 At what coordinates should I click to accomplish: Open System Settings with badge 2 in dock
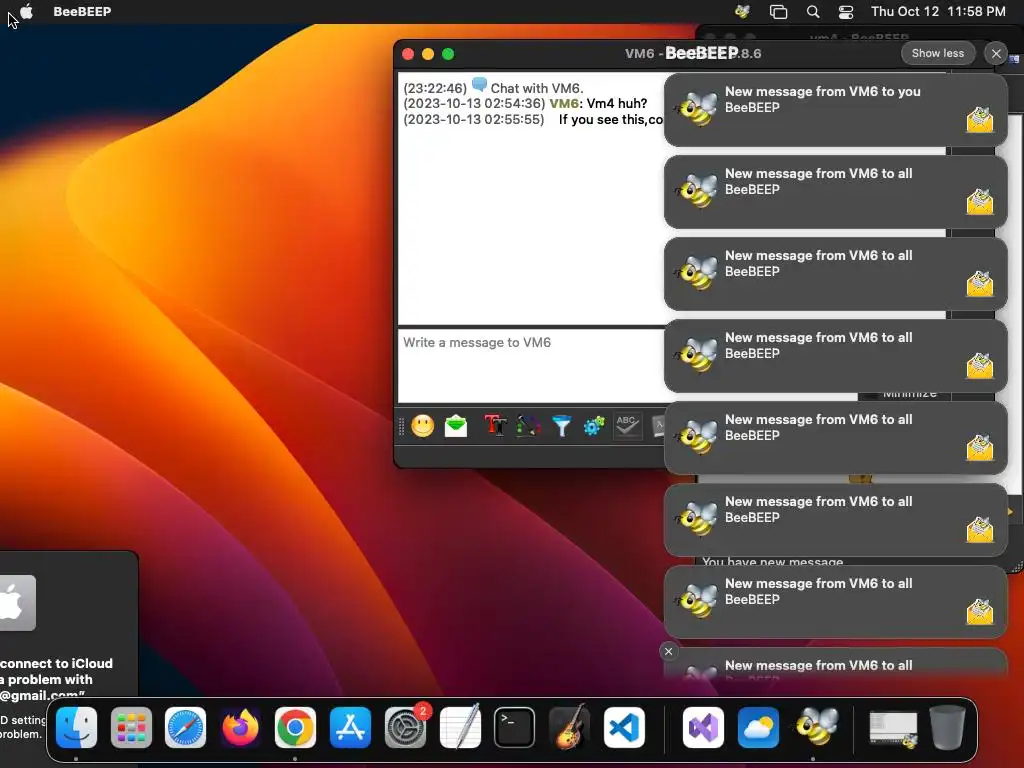point(406,728)
